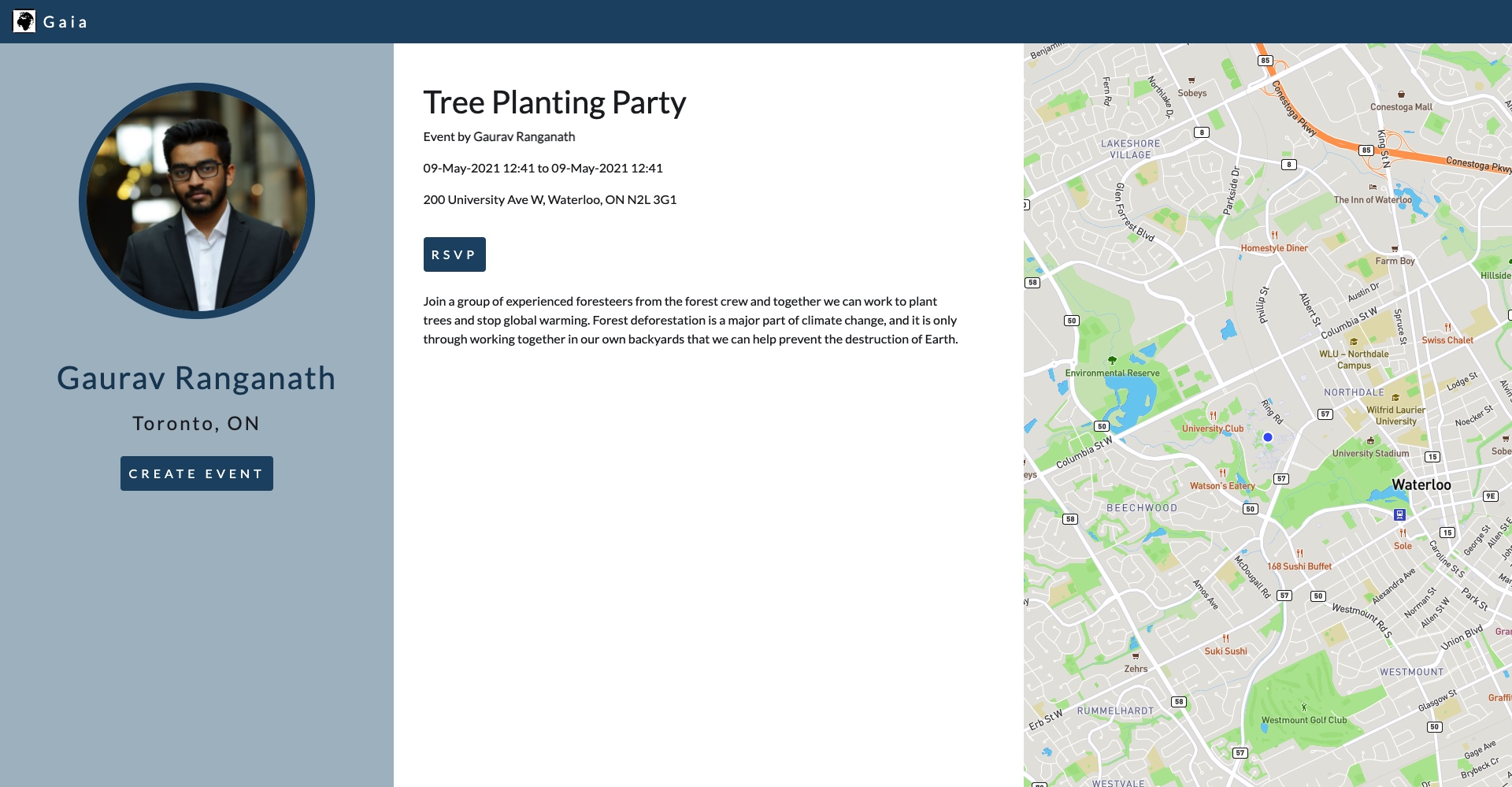Click the Create Event button
The width and height of the screenshot is (1512, 787).
tap(197, 473)
